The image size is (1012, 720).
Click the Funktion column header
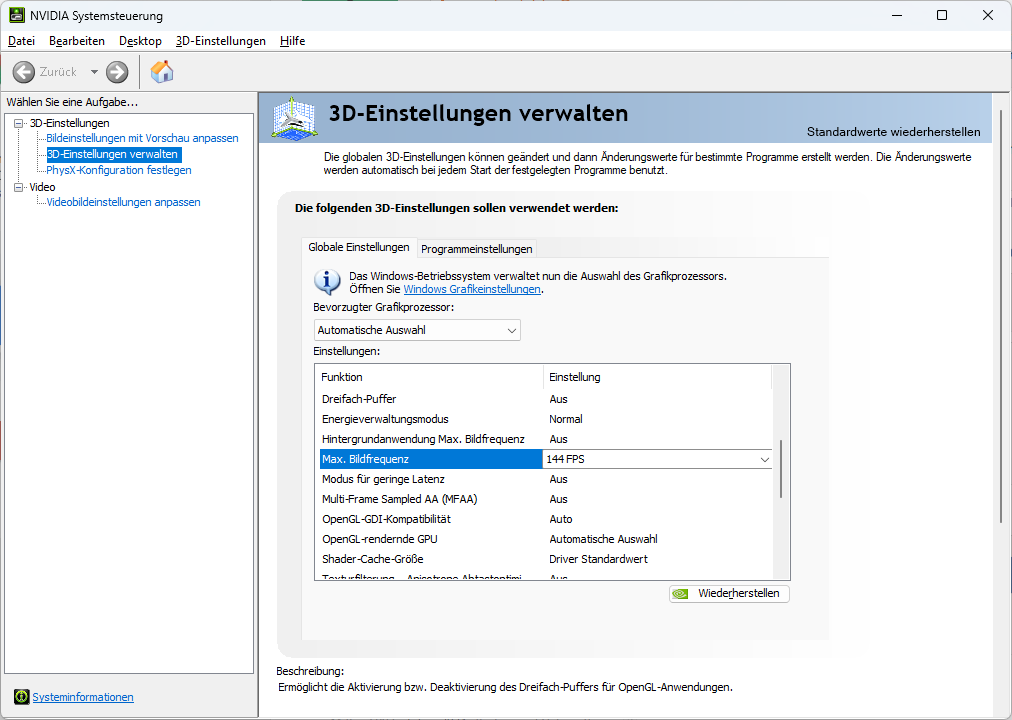(x=431, y=377)
